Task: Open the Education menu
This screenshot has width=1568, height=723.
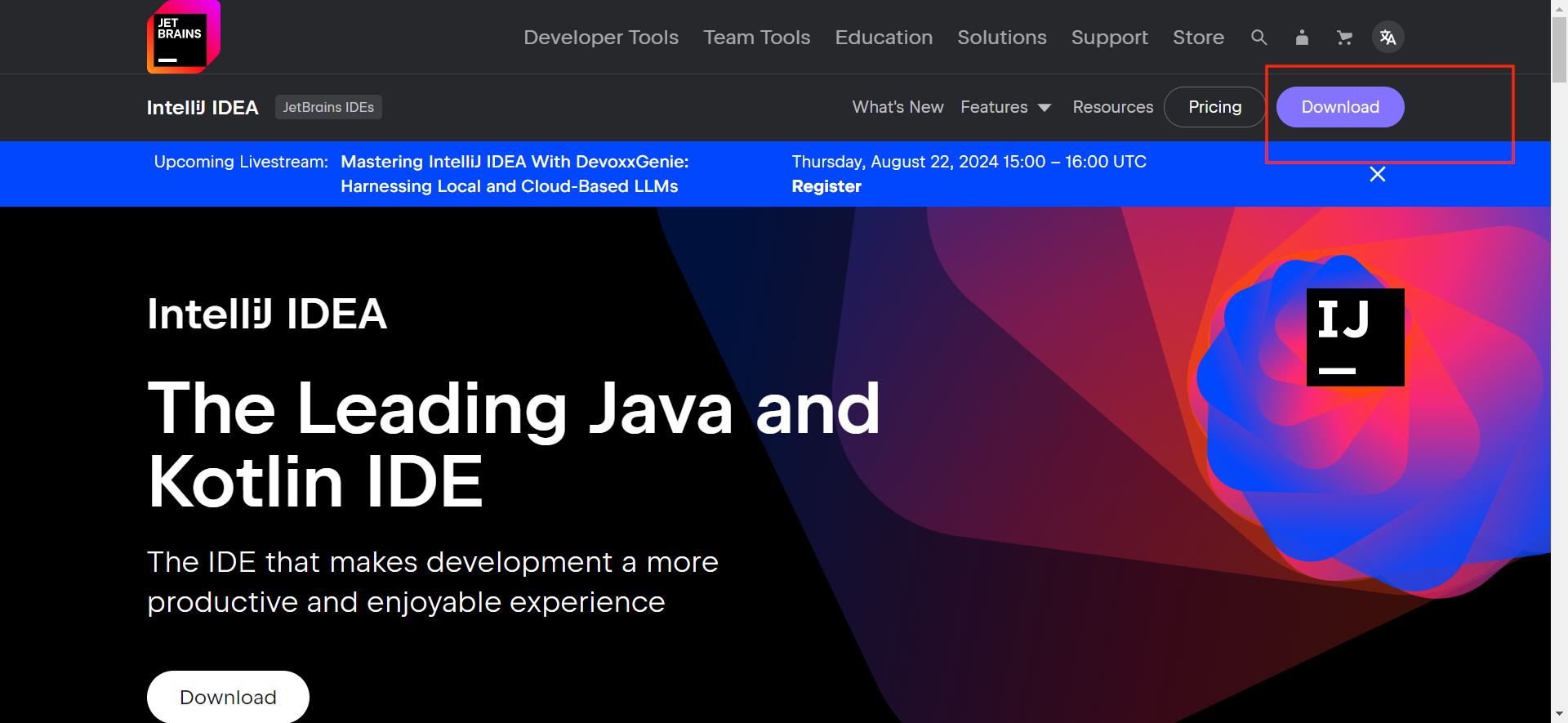Action: click(884, 38)
